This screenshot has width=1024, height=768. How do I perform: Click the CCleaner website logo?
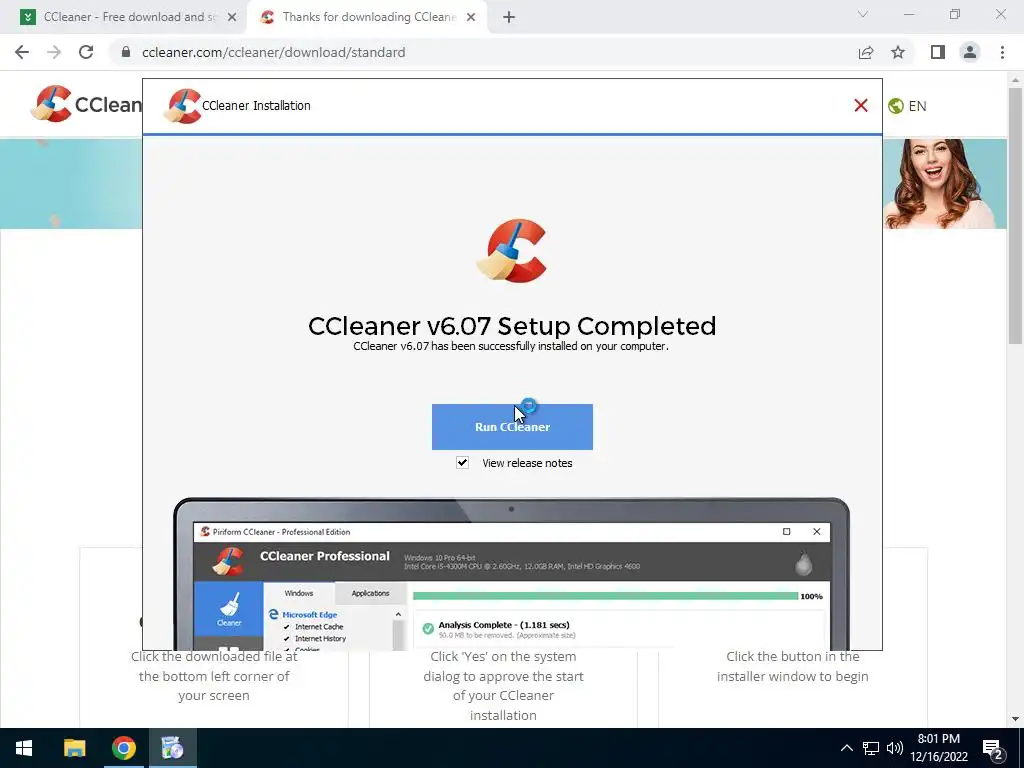(86, 104)
